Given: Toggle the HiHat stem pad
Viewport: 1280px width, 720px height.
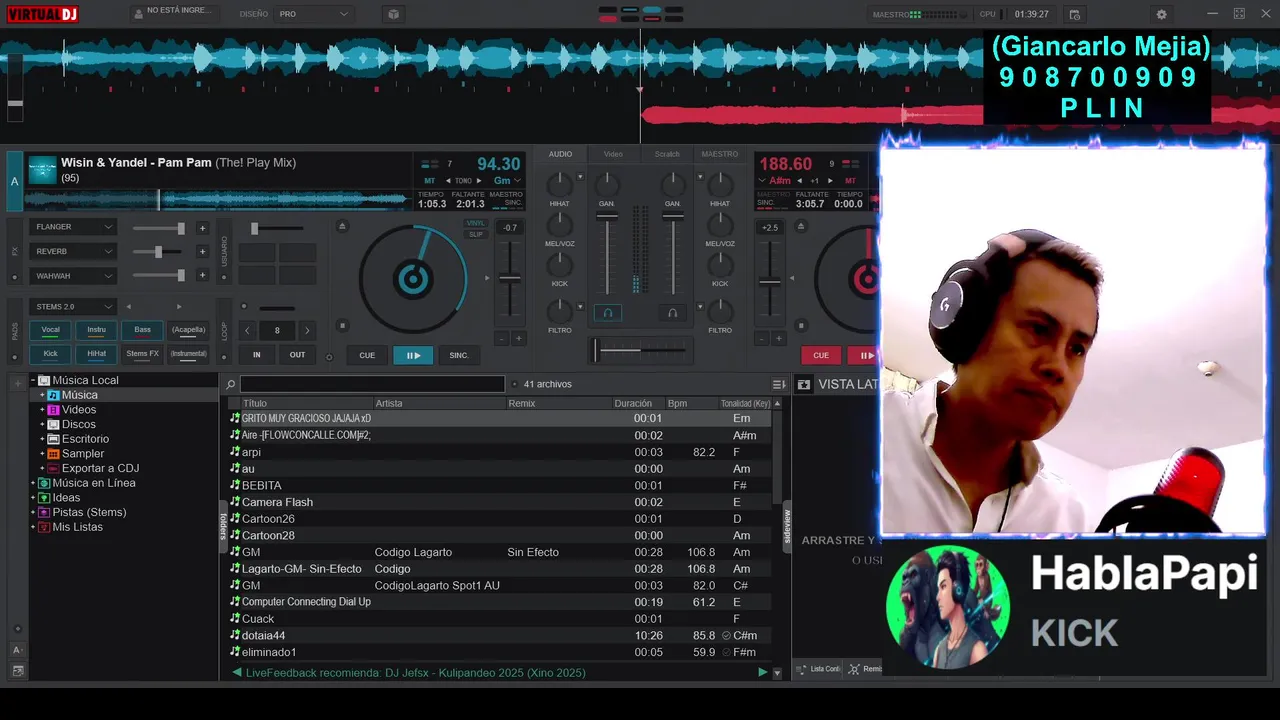Looking at the screenshot, I should pyautogui.click(x=96, y=354).
